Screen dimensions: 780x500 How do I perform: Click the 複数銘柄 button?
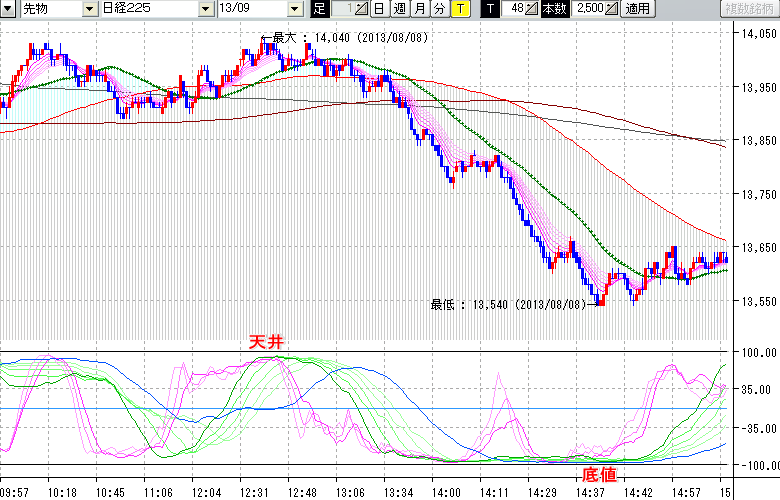coord(749,9)
